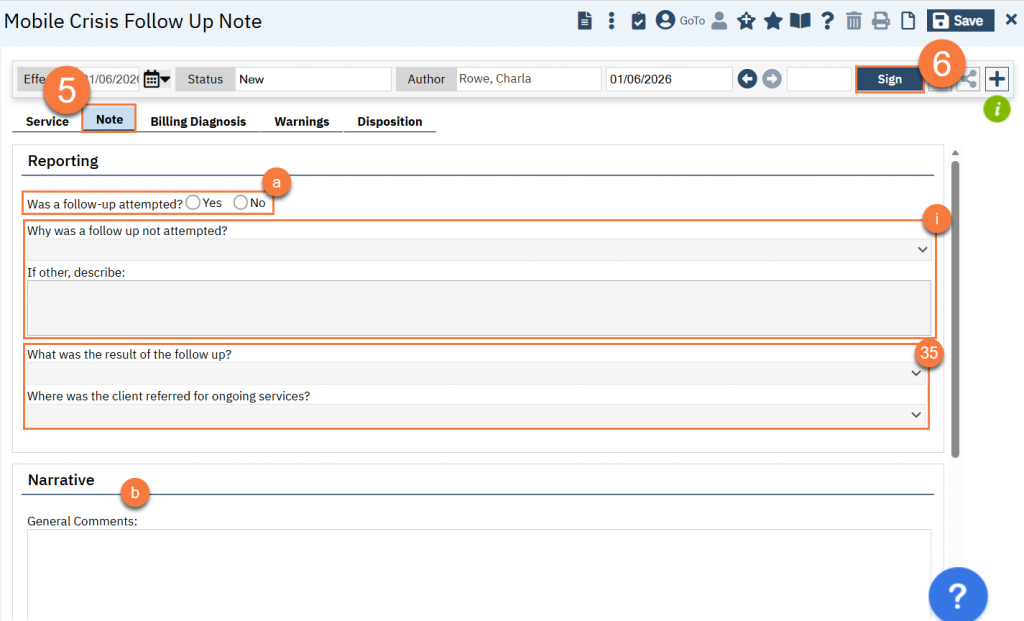1024x621 pixels.
Task: Switch to the Disposition tab
Action: point(389,121)
